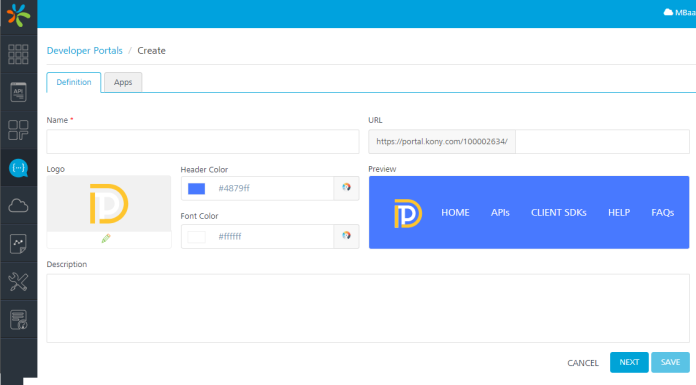Open the apps grid icon in sidebar
This screenshot has width=696, height=385.
click(x=18, y=54)
